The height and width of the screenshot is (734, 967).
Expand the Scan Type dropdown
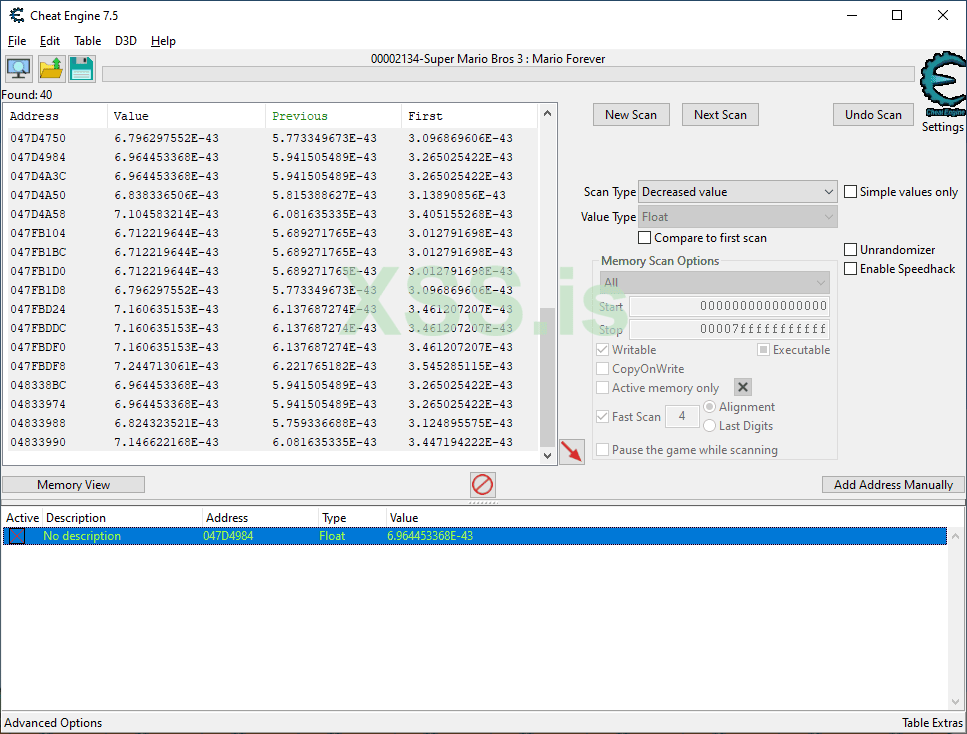[x=738, y=192]
